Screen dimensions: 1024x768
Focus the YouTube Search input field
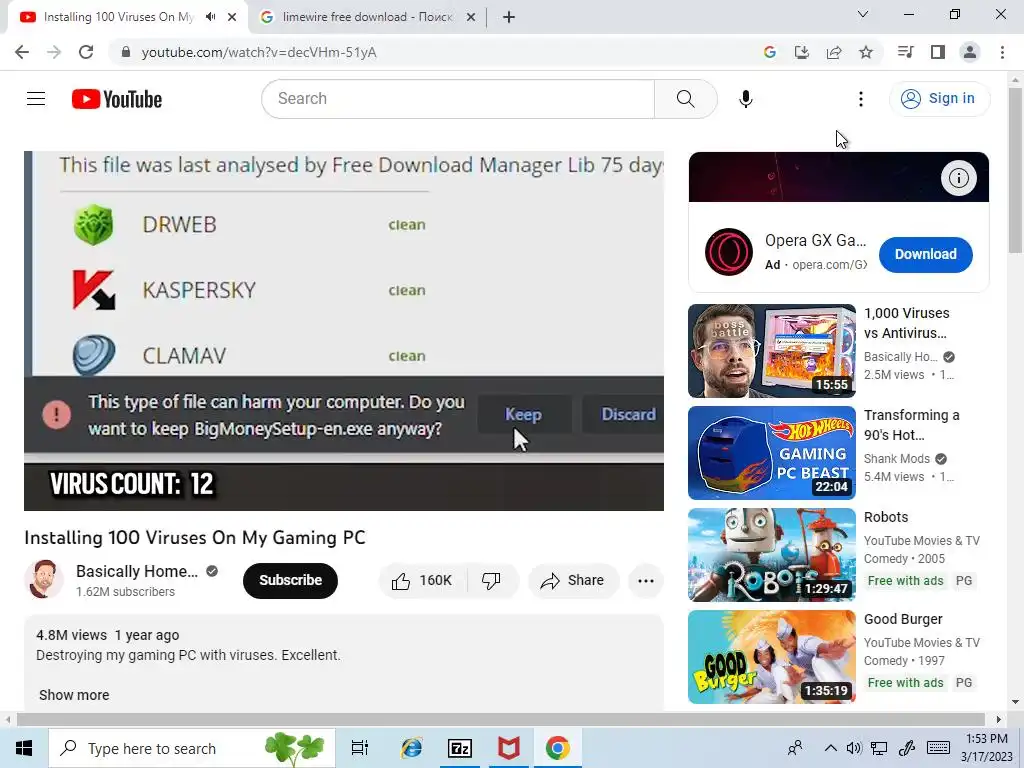[458, 99]
